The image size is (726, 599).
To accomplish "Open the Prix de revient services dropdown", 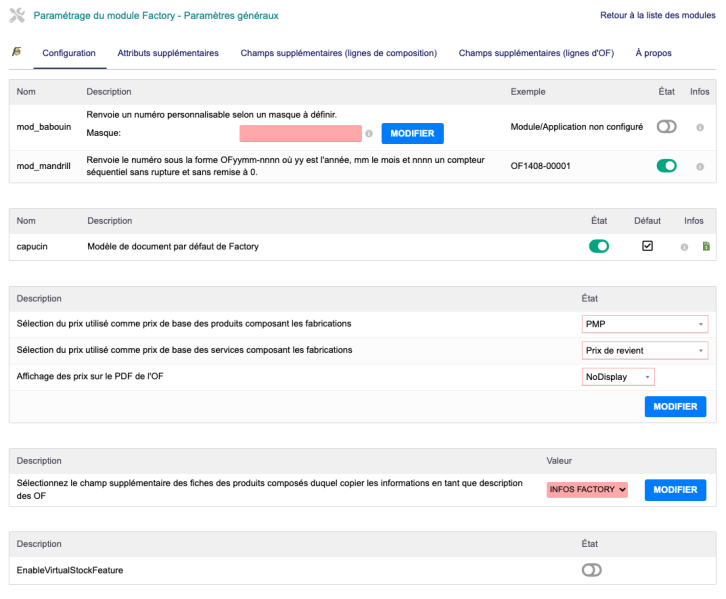I will pyautogui.click(x=644, y=350).
